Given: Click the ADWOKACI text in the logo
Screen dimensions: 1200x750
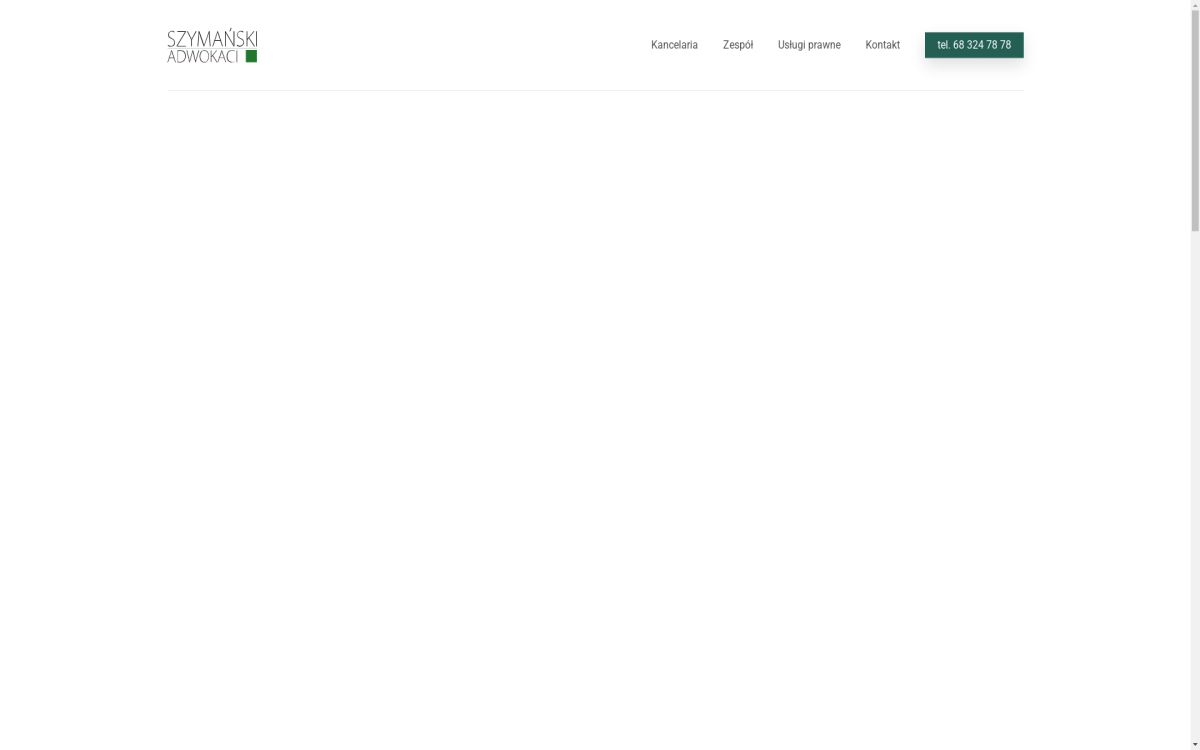Looking at the screenshot, I should pyautogui.click(x=202, y=57).
